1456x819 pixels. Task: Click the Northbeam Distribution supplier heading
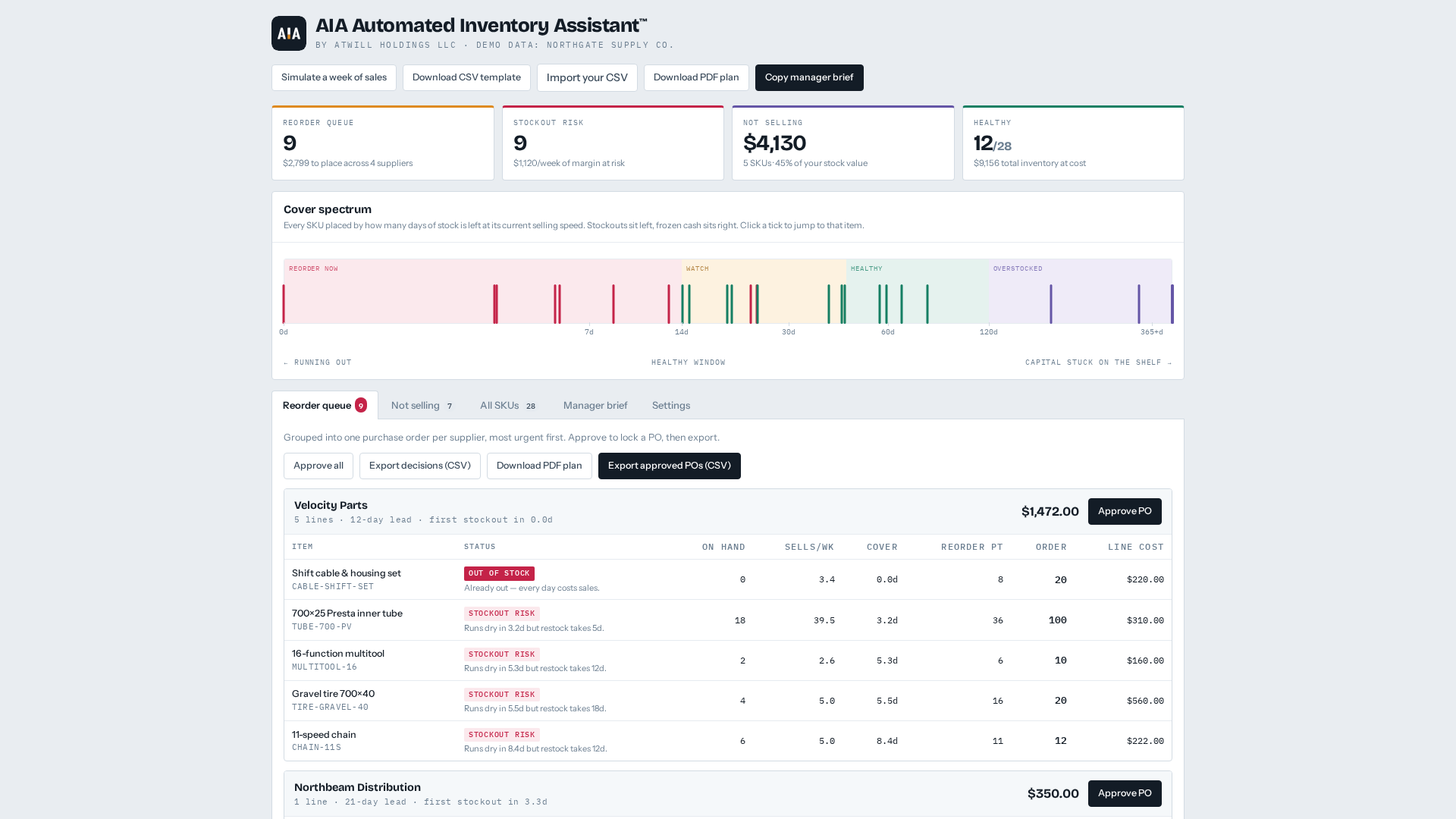pos(357,787)
